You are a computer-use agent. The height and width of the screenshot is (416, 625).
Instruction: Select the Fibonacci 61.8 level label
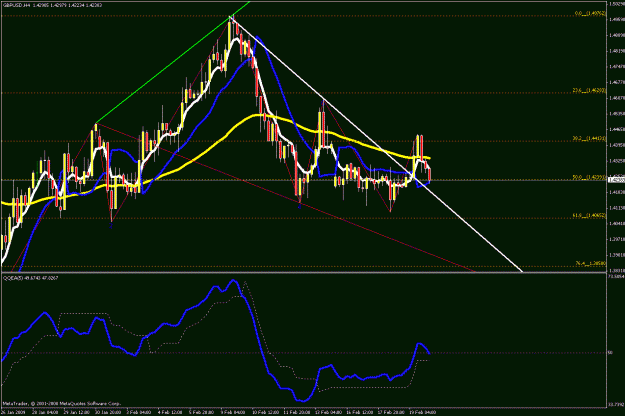[590, 215]
